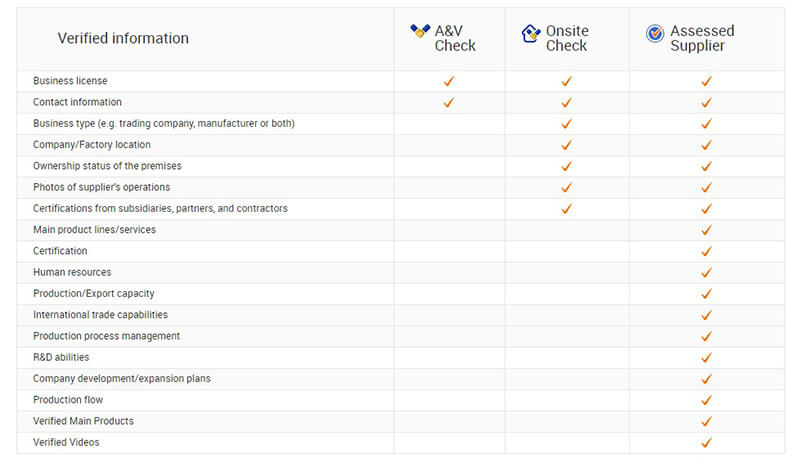
Task: Select the Assessed Supplier column header text
Action: click(x=702, y=38)
